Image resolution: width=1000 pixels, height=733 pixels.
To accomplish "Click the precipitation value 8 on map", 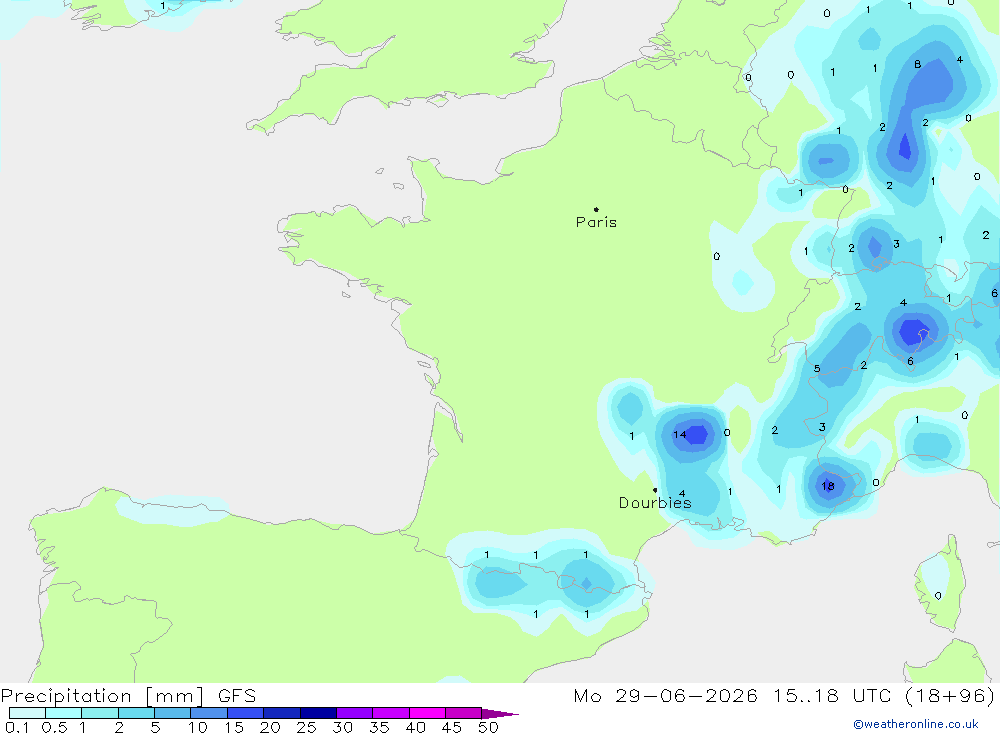I will tap(918, 64).
